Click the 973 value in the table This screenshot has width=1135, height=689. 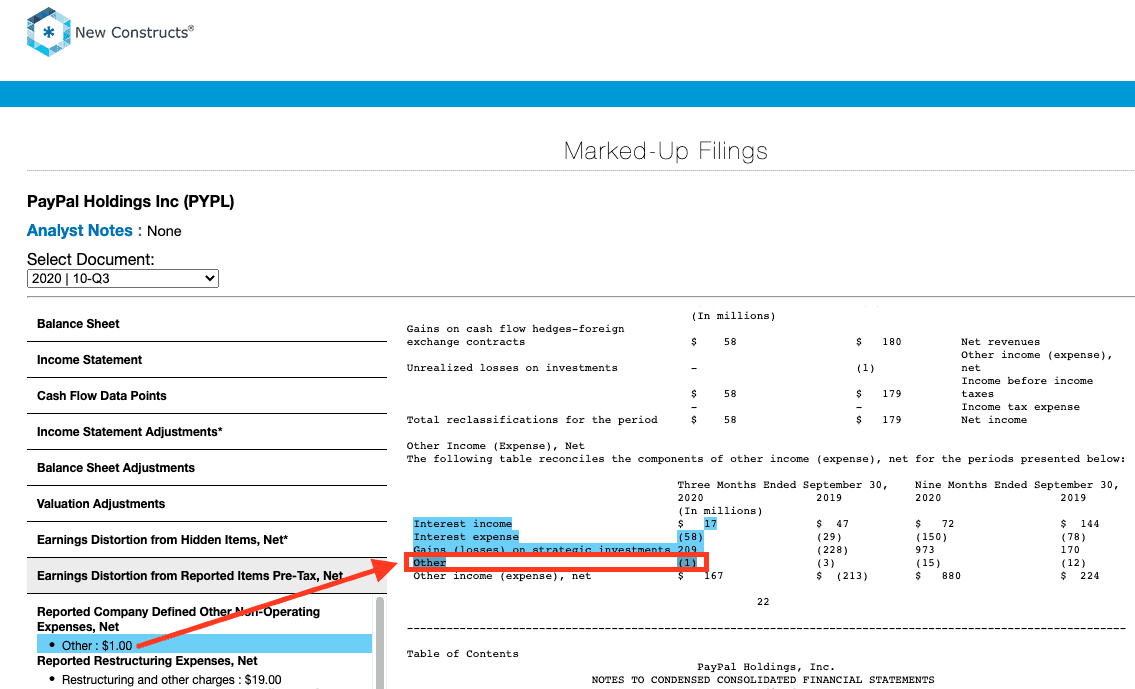924,550
